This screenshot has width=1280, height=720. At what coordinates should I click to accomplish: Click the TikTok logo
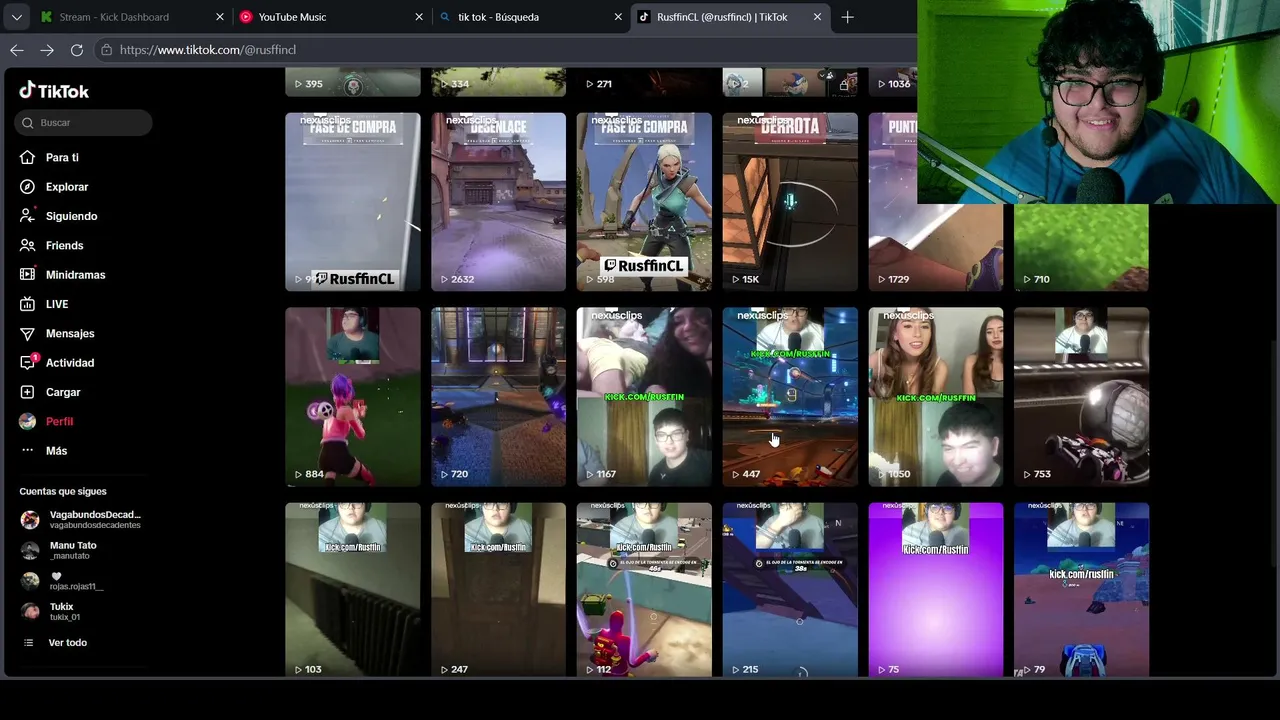[x=54, y=91]
